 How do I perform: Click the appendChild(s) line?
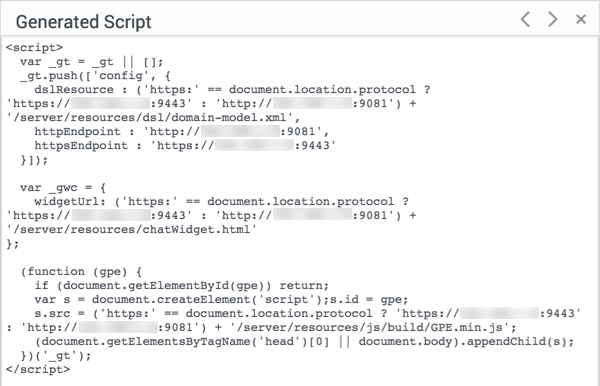[305, 341]
